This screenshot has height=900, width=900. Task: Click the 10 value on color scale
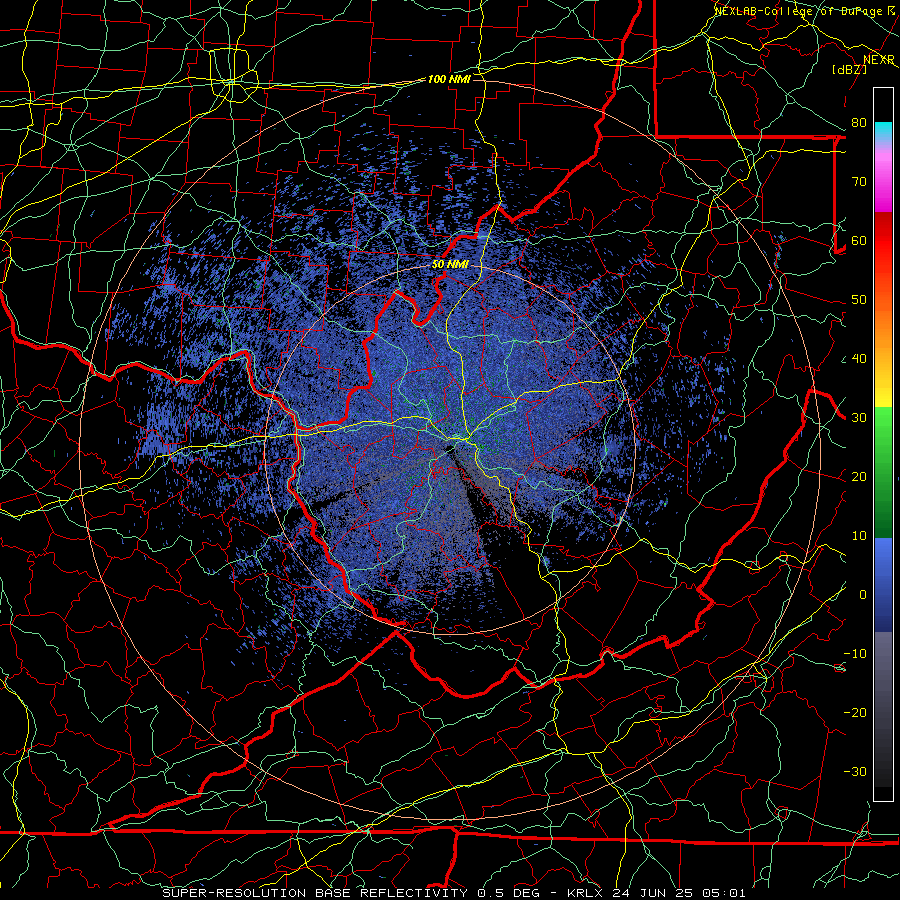[x=859, y=536]
